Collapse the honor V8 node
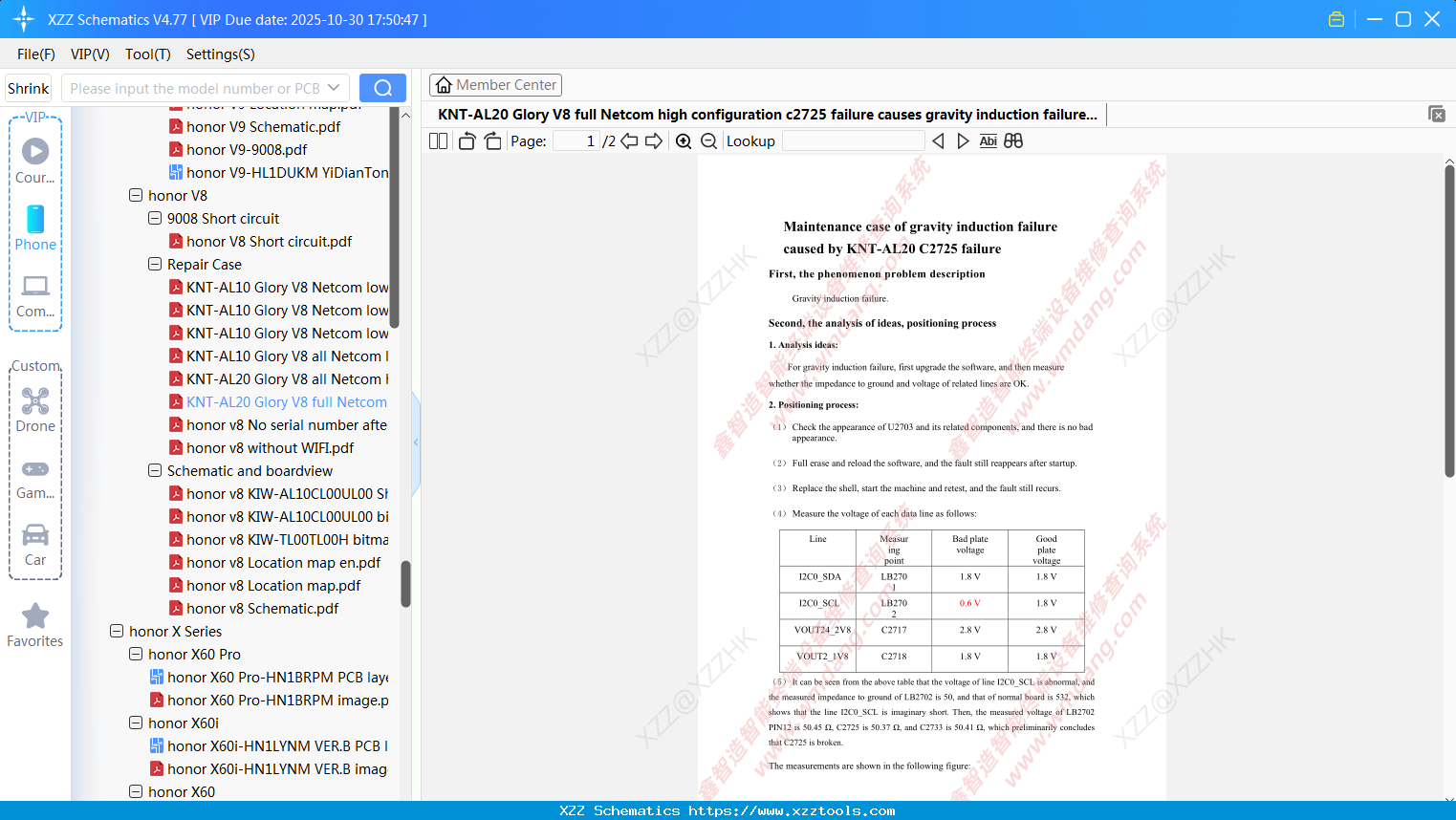The image size is (1456, 820). click(136, 195)
